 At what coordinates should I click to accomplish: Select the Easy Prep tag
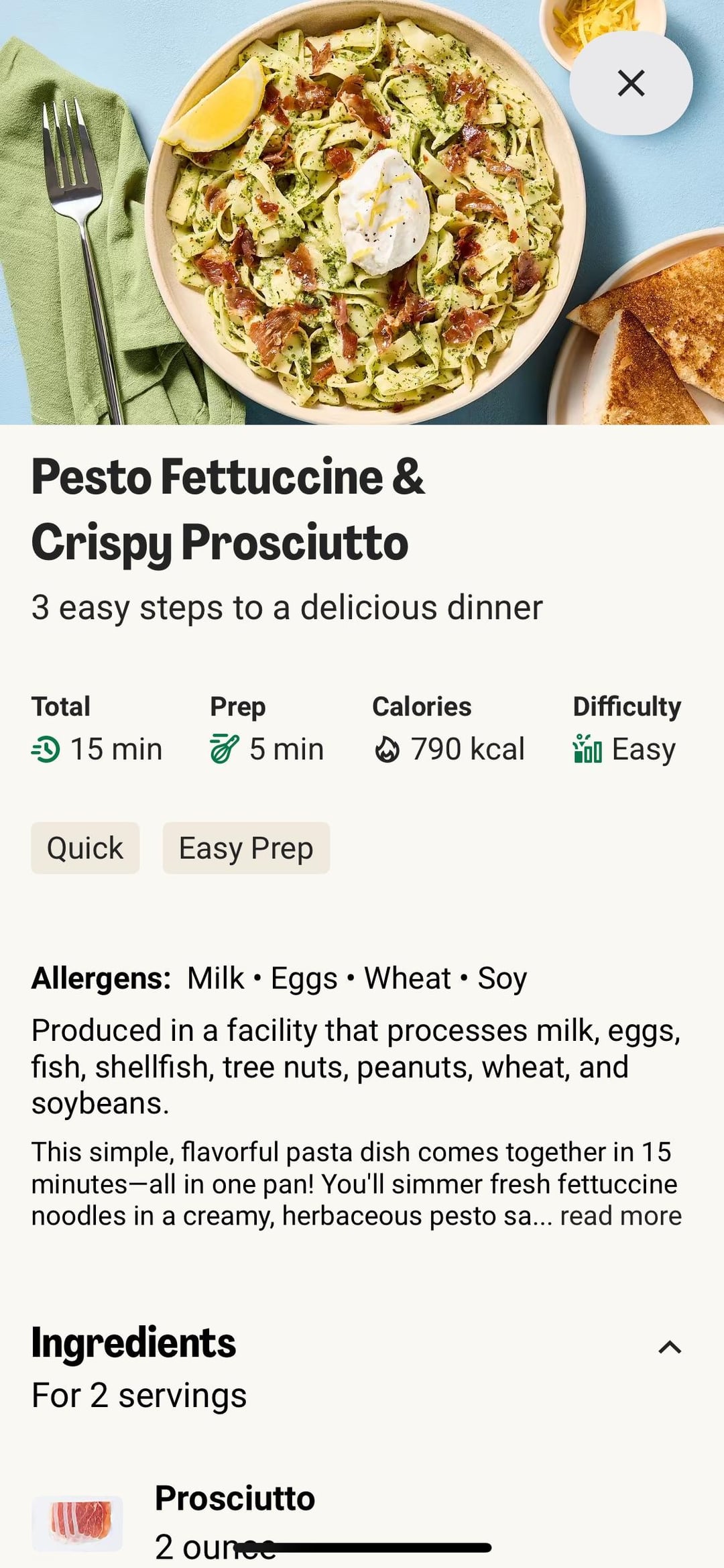246,848
